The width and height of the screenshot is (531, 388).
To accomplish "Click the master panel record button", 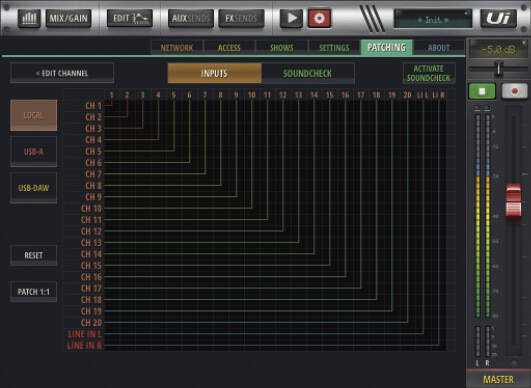I will 514,91.
